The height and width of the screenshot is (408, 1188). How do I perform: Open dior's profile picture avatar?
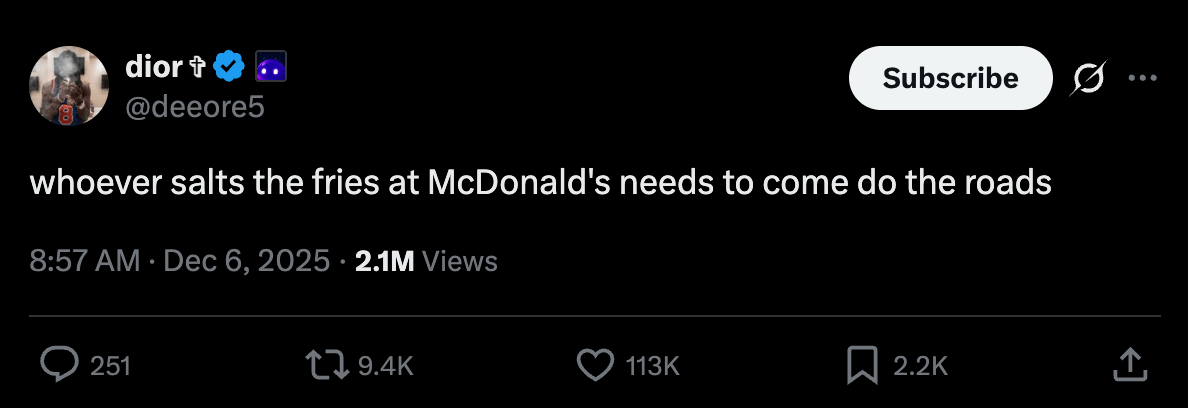(x=69, y=85)
